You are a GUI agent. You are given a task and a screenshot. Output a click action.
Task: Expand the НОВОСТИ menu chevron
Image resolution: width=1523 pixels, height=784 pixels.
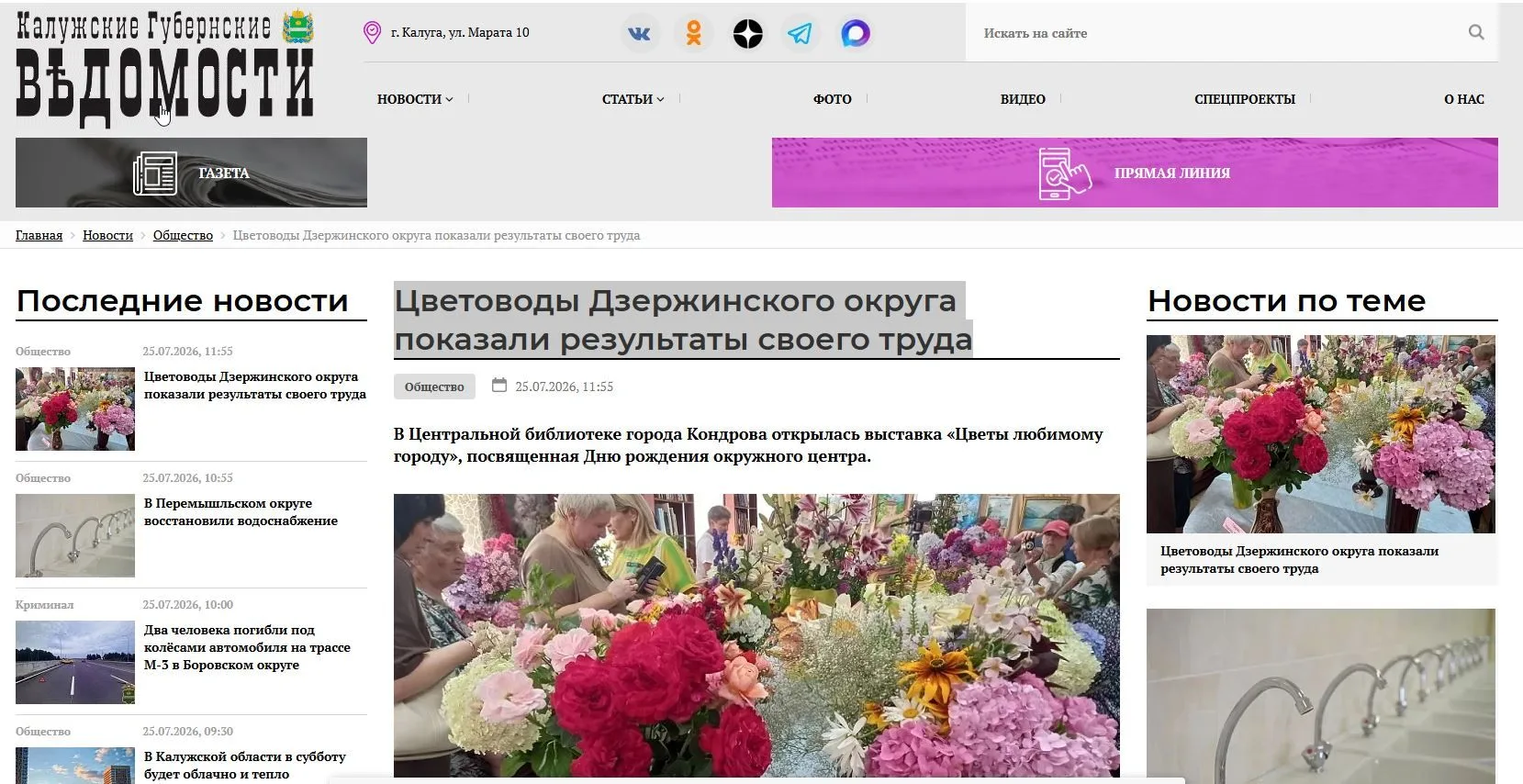449,99
